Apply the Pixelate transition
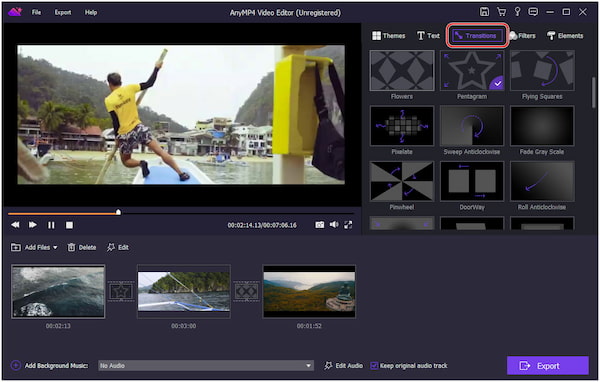Image resolution: width=600 pixels, height=382 pixels. [x=402, y=126]
